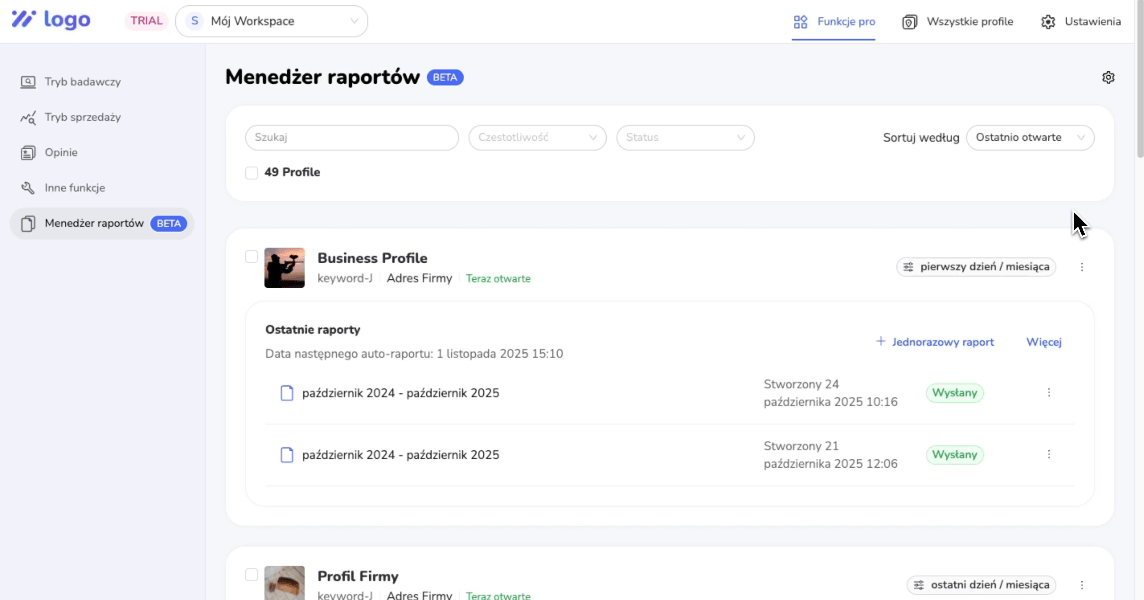1144x600 pixels.
Task: Switch to the Wszystkie profile tab
Action: [958, 22]
